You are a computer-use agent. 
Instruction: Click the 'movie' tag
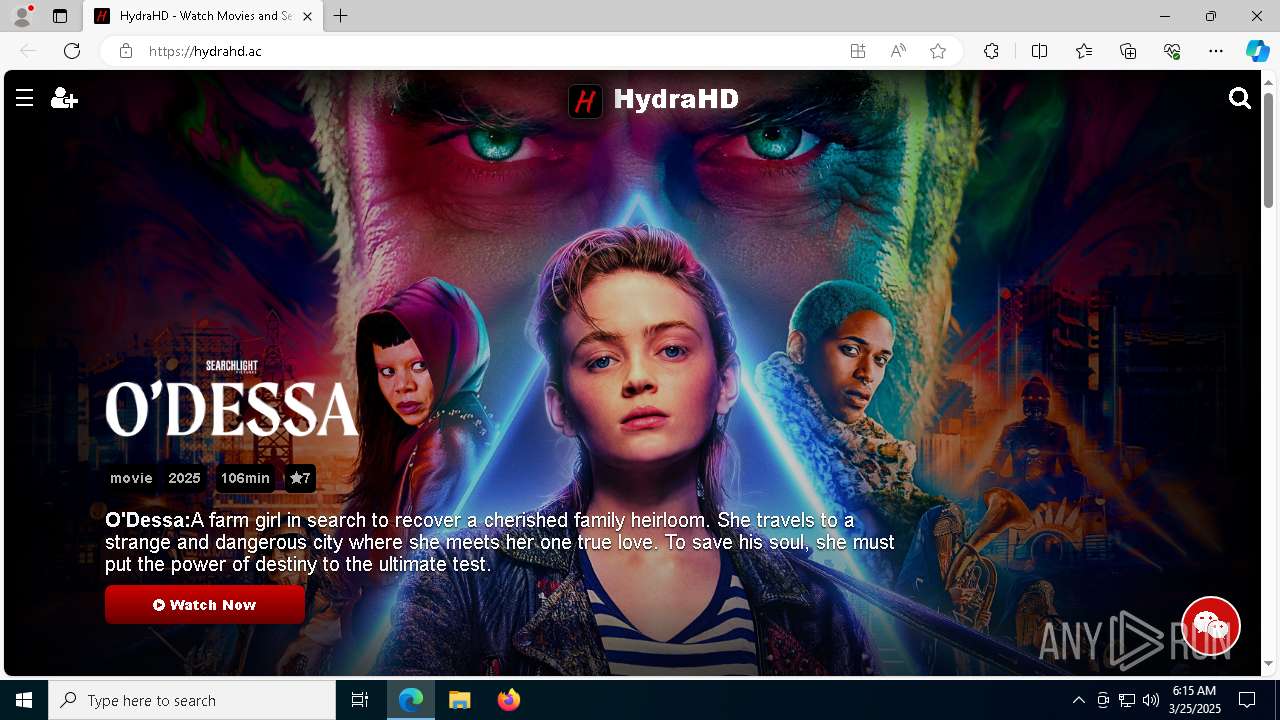click(x=131, y=478)
